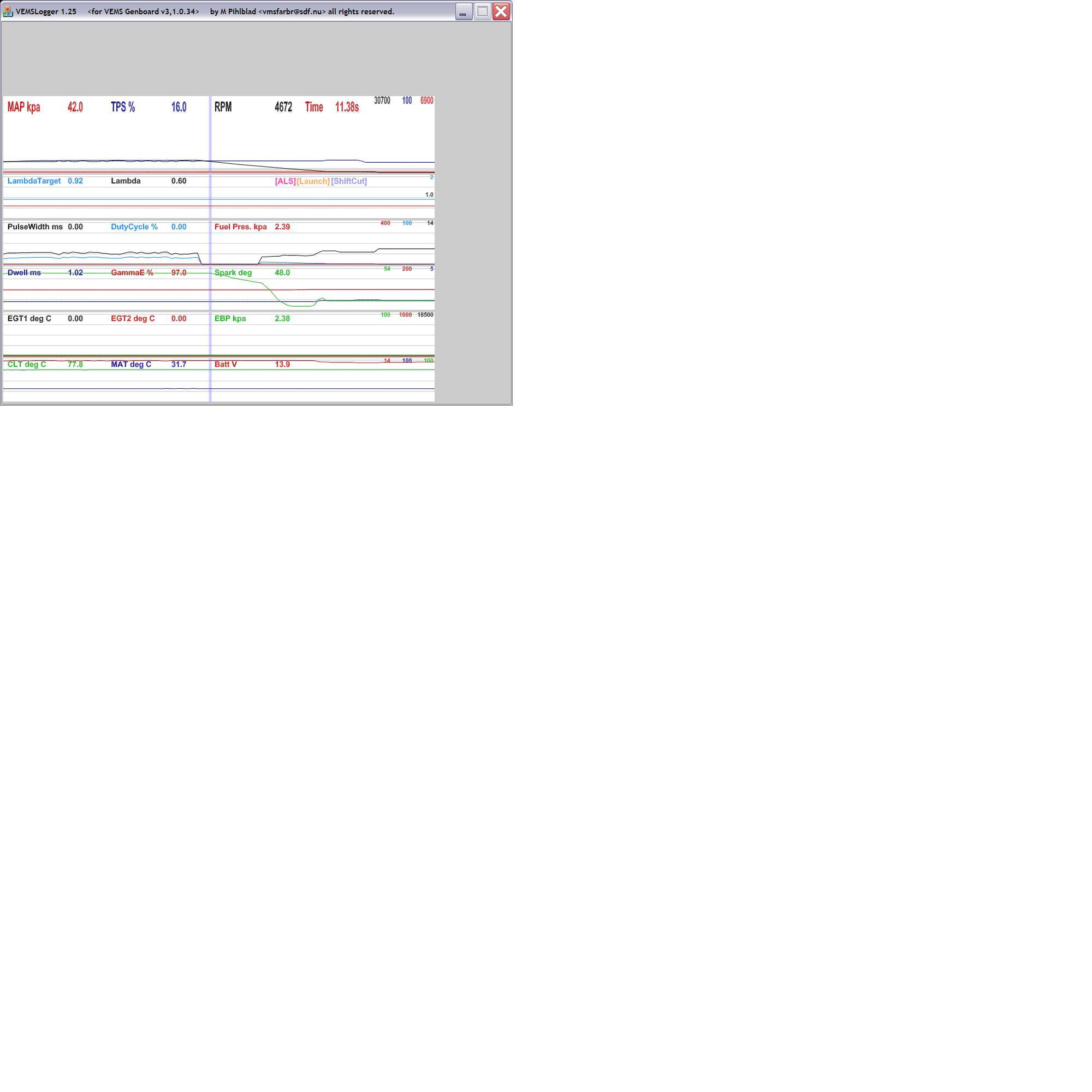Click the time value 11.38s

point(347,108)
